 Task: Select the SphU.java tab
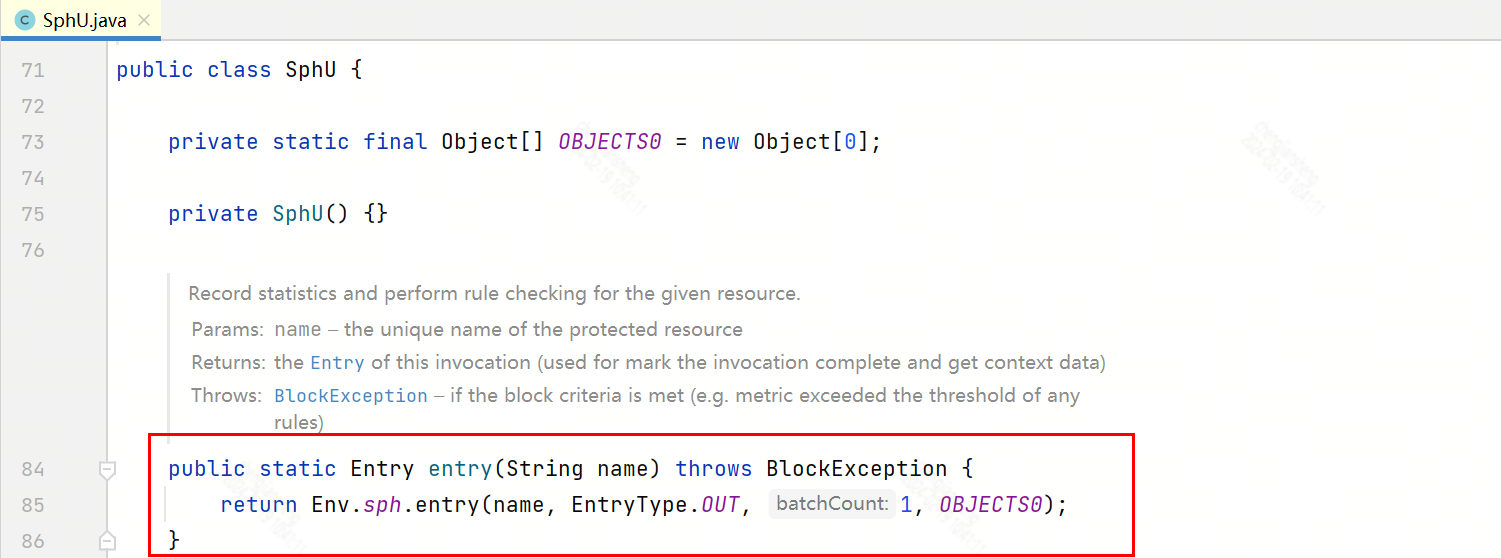(x=80, y=20)
